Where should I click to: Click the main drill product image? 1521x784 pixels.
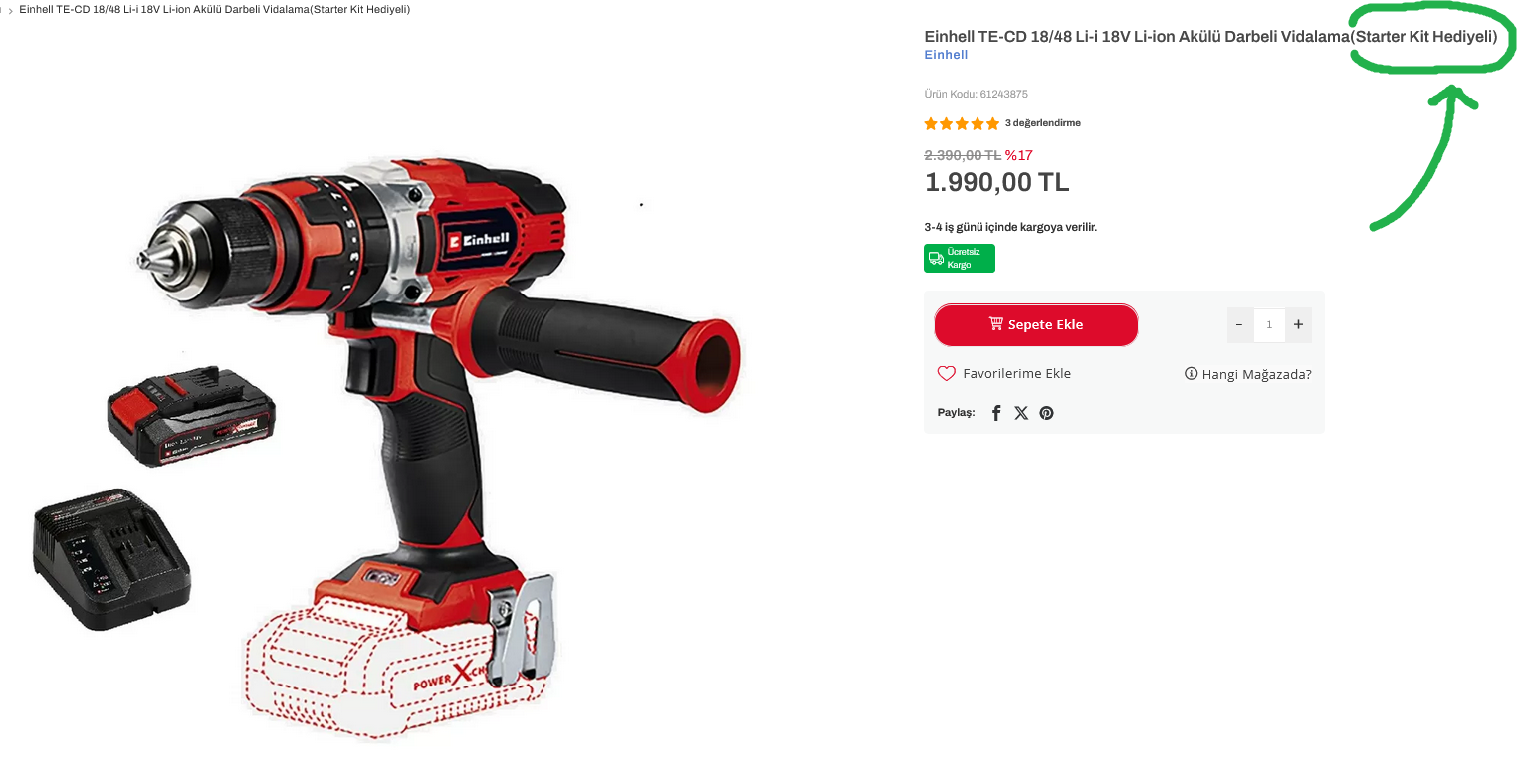coord(388,448)
